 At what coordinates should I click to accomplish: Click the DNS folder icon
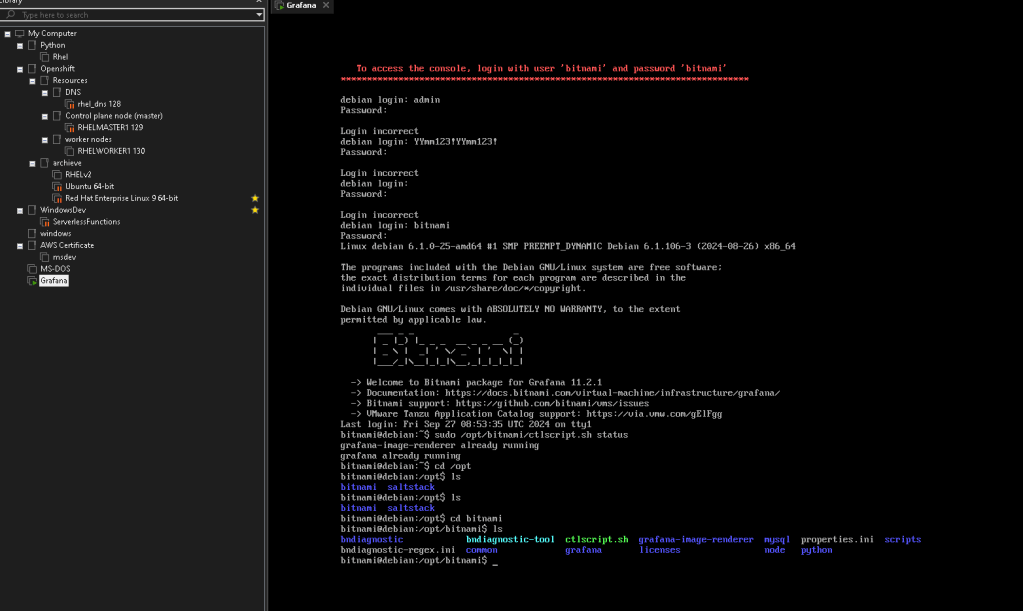(57, 92)
